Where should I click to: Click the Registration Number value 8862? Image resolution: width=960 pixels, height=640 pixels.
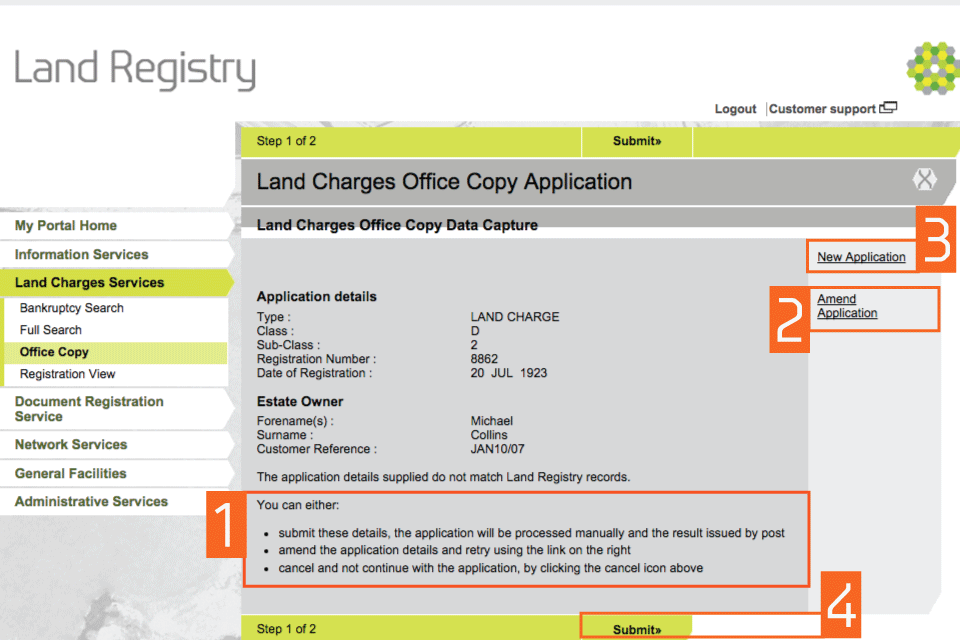tap(484, 359)
